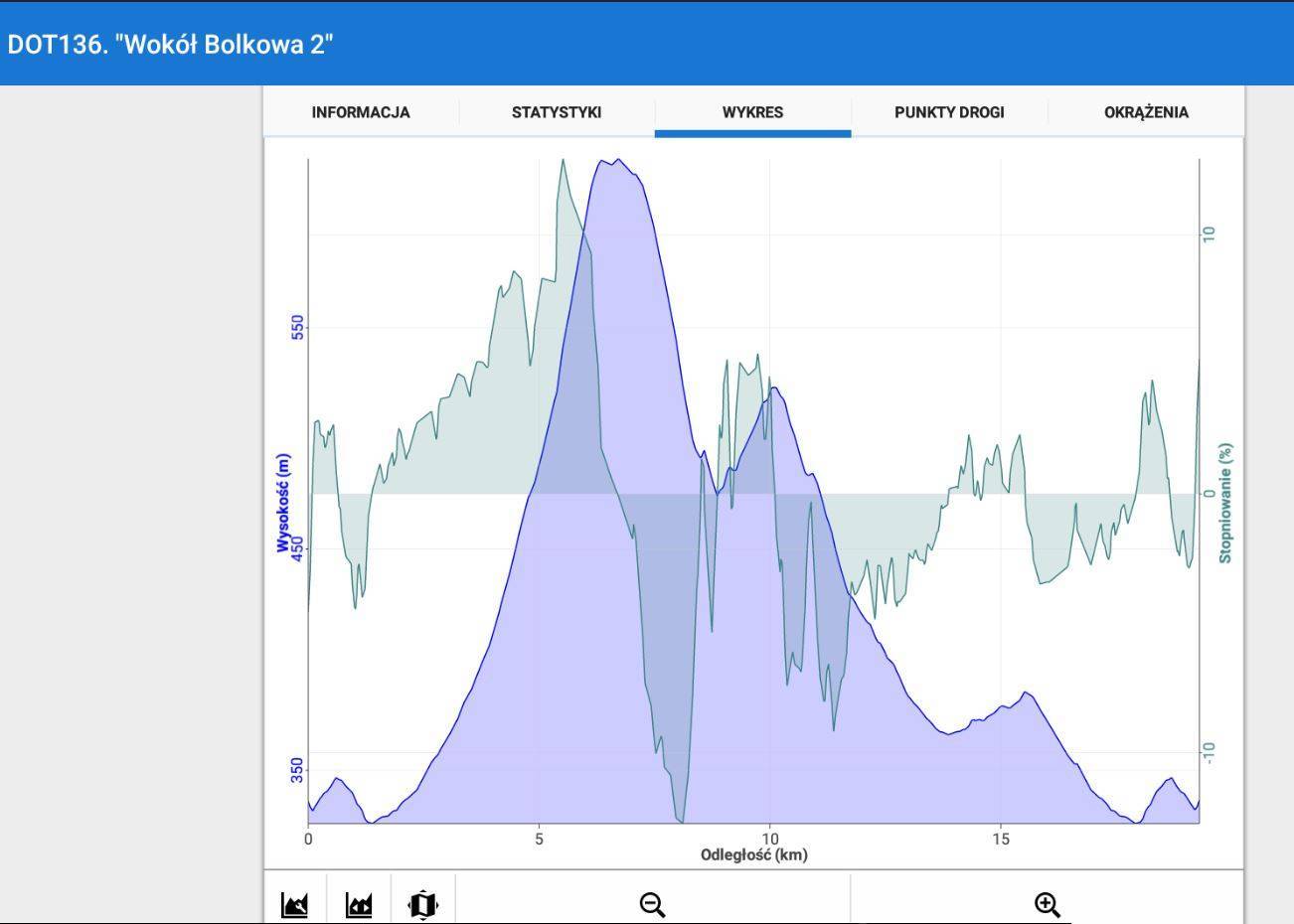The width and height of the screenshot is (1294, 924).
Task: Open the INFORMACJA tab
Action: (360, 112)
